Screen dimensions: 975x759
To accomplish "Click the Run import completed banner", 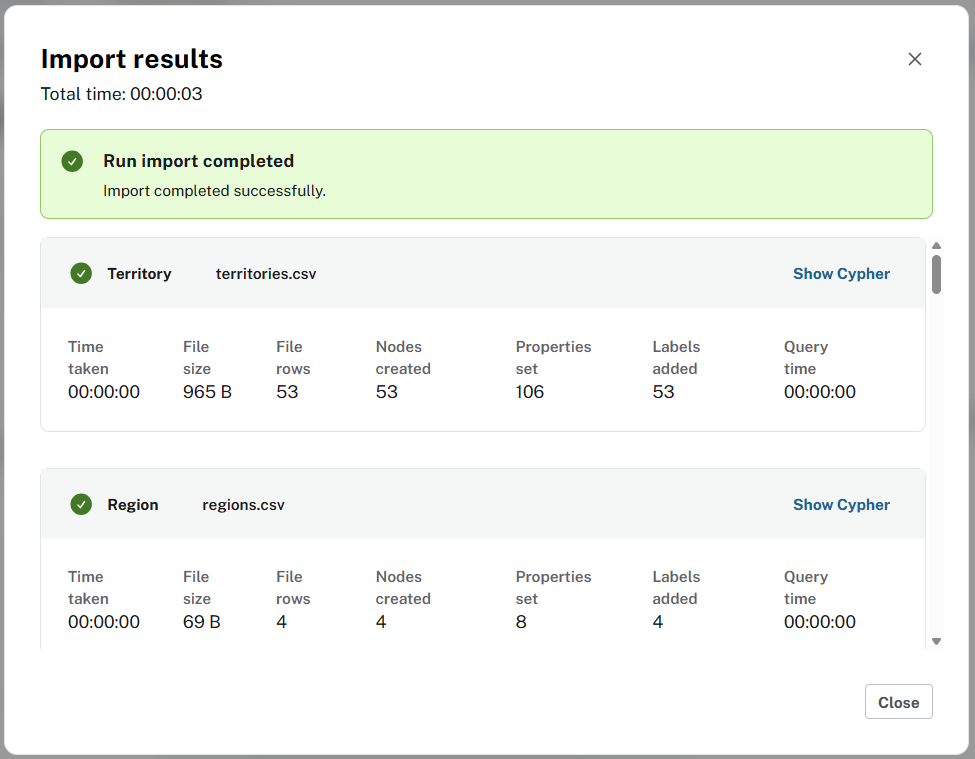I will pos(486,172).
